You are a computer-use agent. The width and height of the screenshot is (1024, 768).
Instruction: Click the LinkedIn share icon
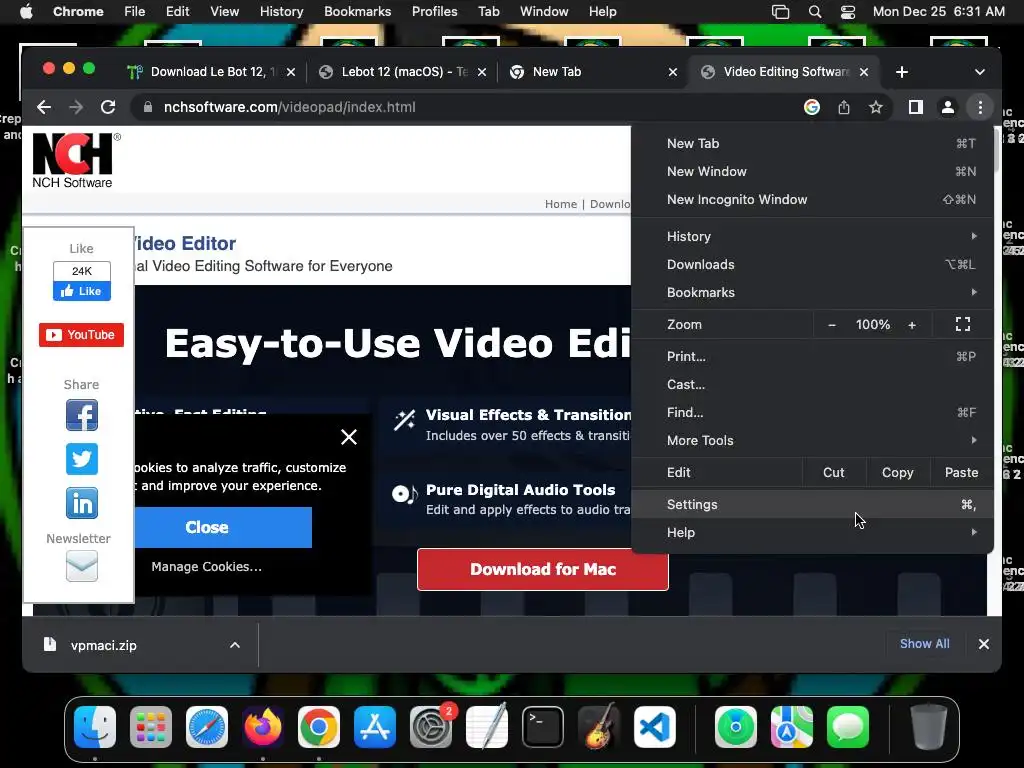82,503
